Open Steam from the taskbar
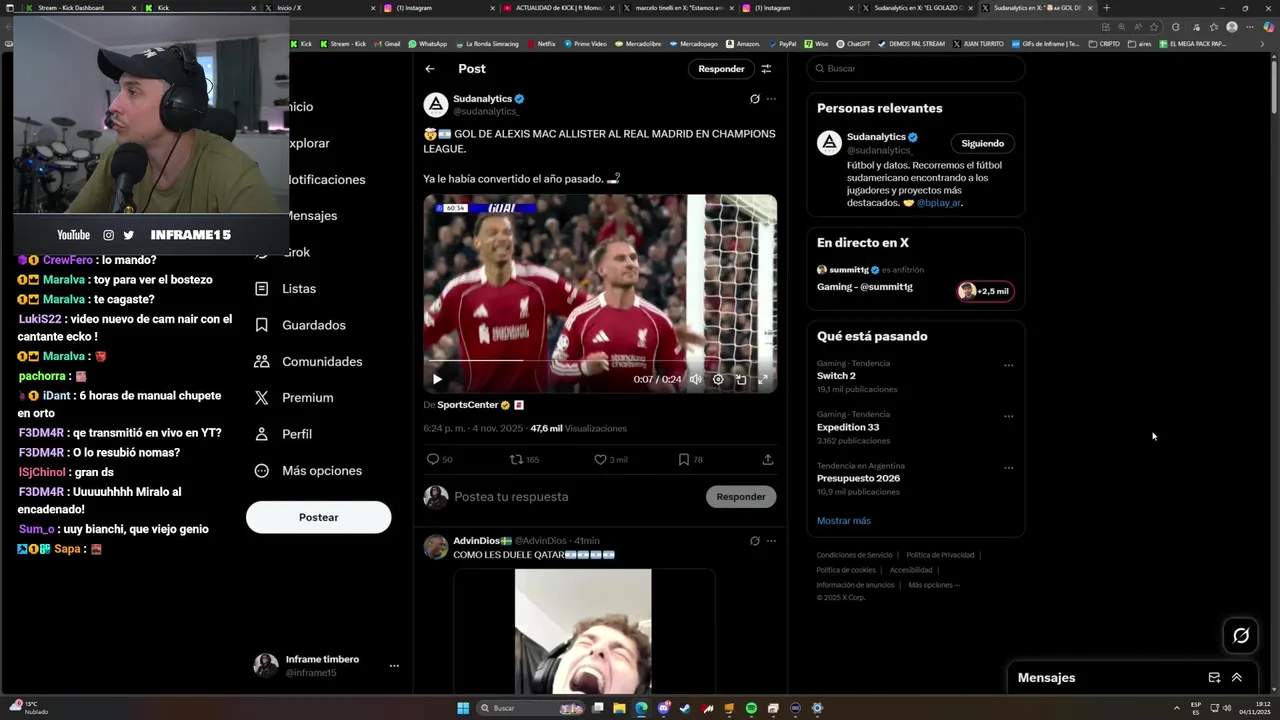The height and width of the screenshot is (720, 1280). click(x=685, y=708)
